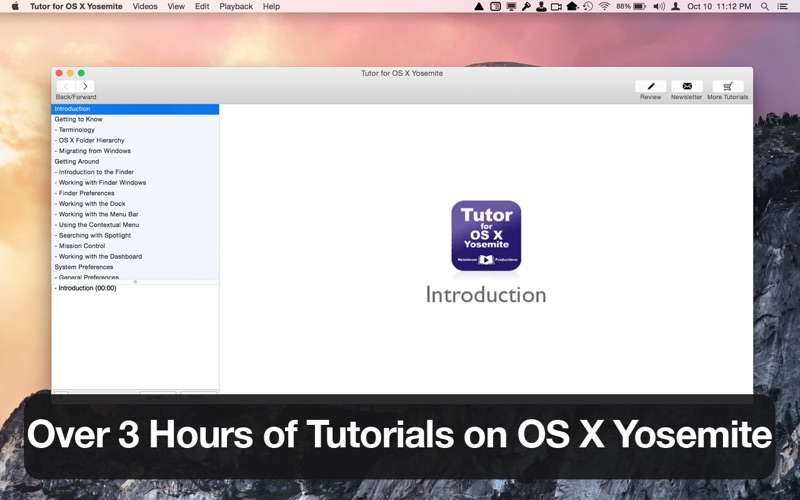The height and width of the screenshot is (500, 800).
Task: Click the volume icon in menu bar
Action: pos(659,6)
